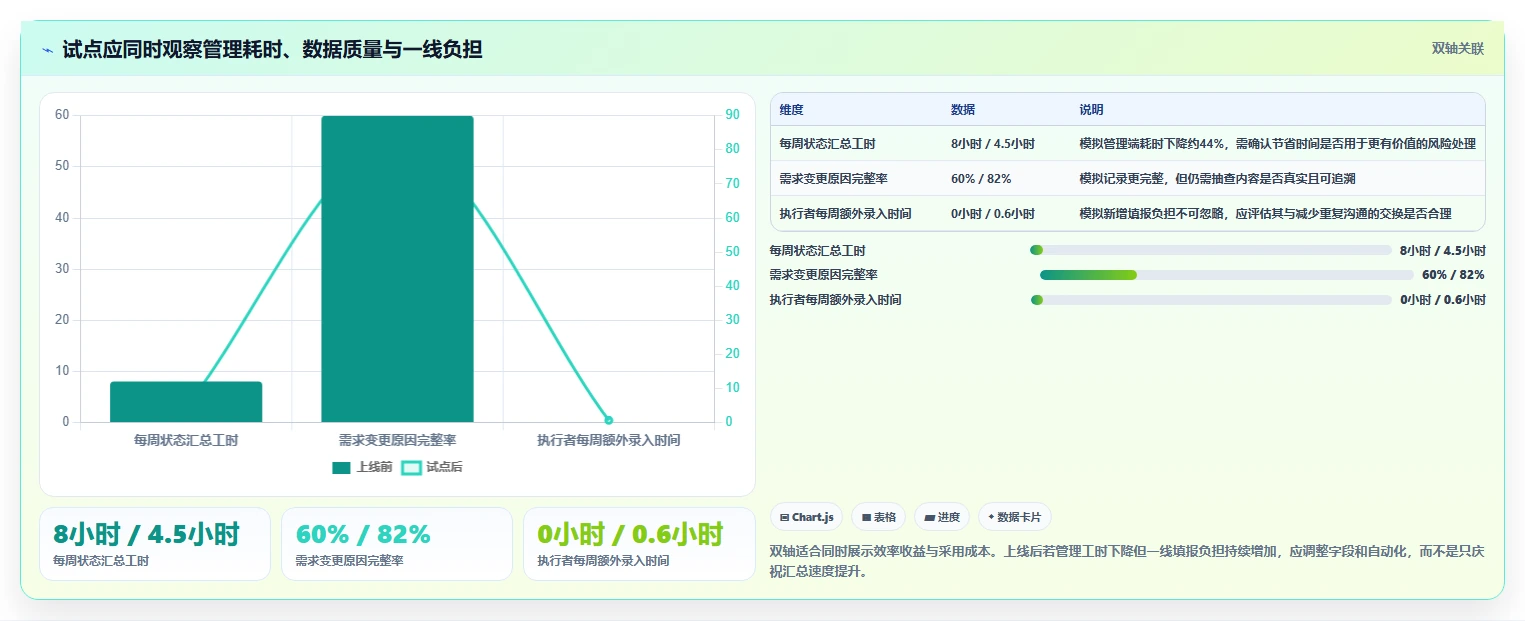1525x621 pixels.
Task: Click the summary paragraph starting 双轴适合同时展示
Action: (x=1127, y=561)
